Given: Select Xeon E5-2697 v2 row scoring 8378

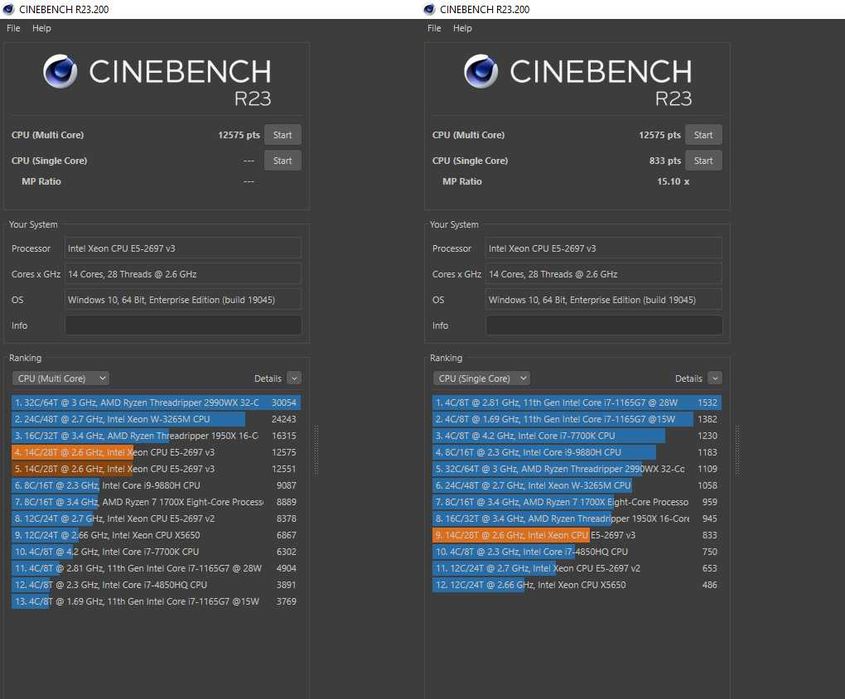Looking at the screenshot, I should 156,518.
